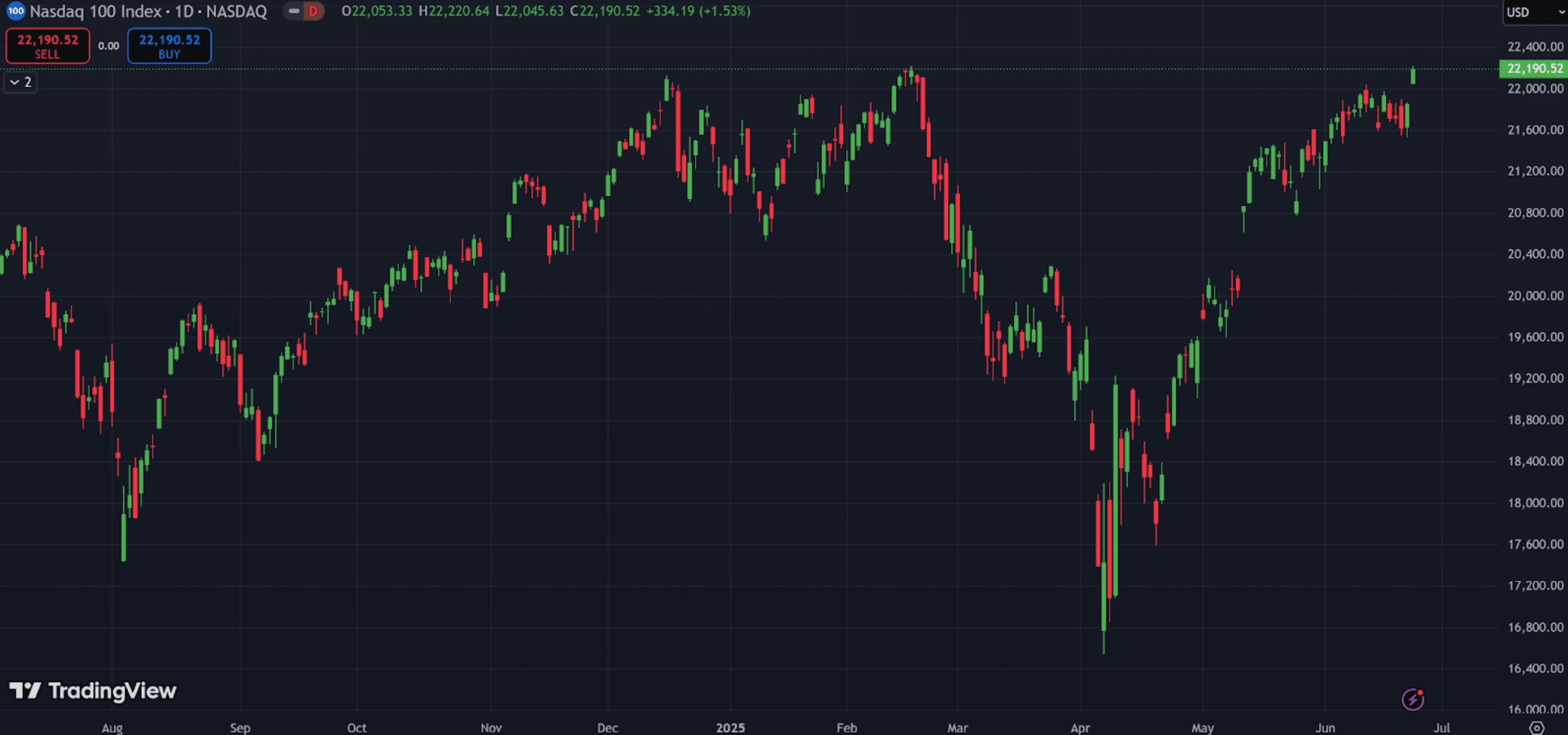Image resolution: width=1568 pixels, height=735 pixels.
Task: Click the green 22,190.52 current price label
Action: pos(1534,69)
